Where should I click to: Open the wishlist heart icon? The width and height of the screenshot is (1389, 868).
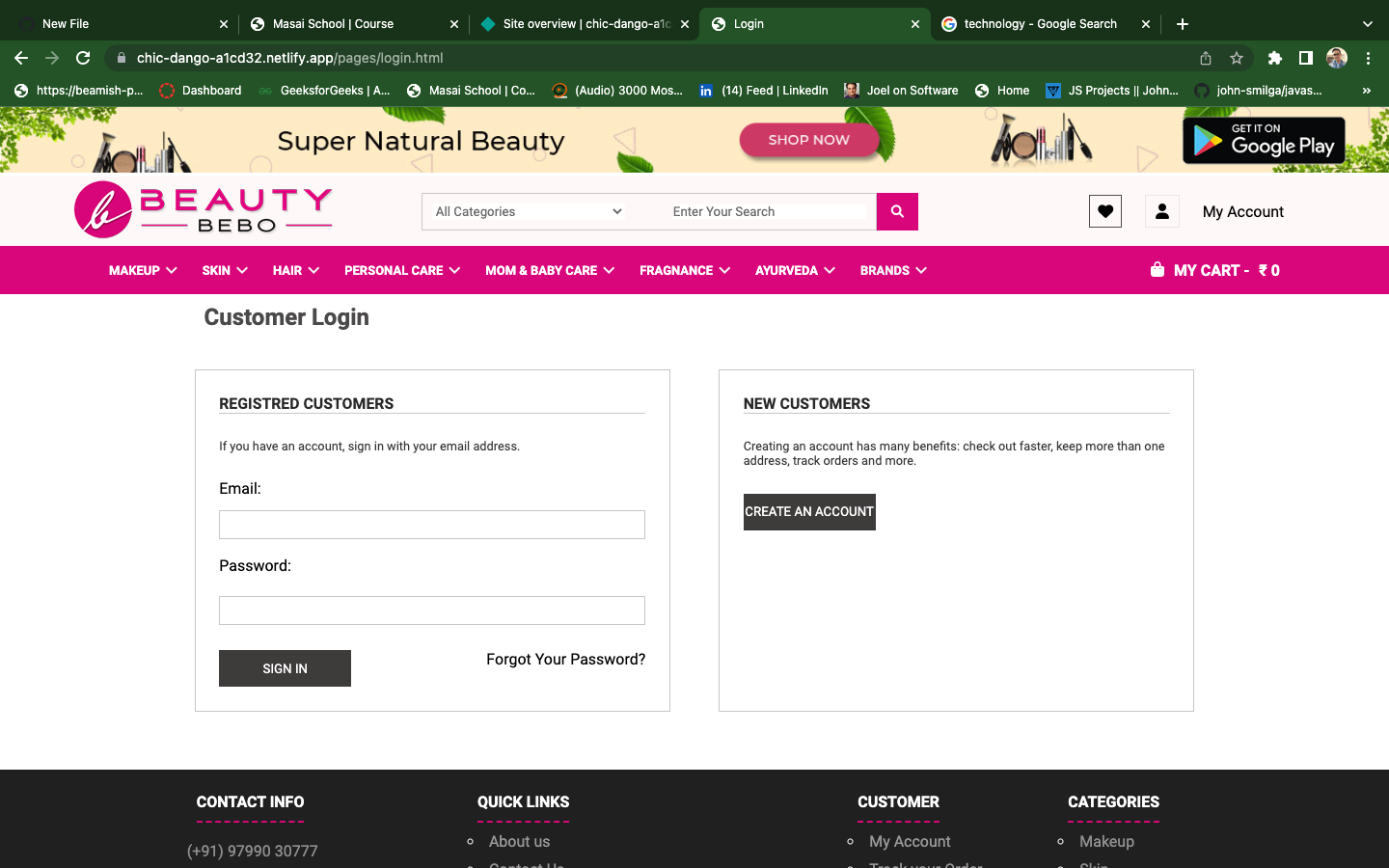coord(1104,210)
